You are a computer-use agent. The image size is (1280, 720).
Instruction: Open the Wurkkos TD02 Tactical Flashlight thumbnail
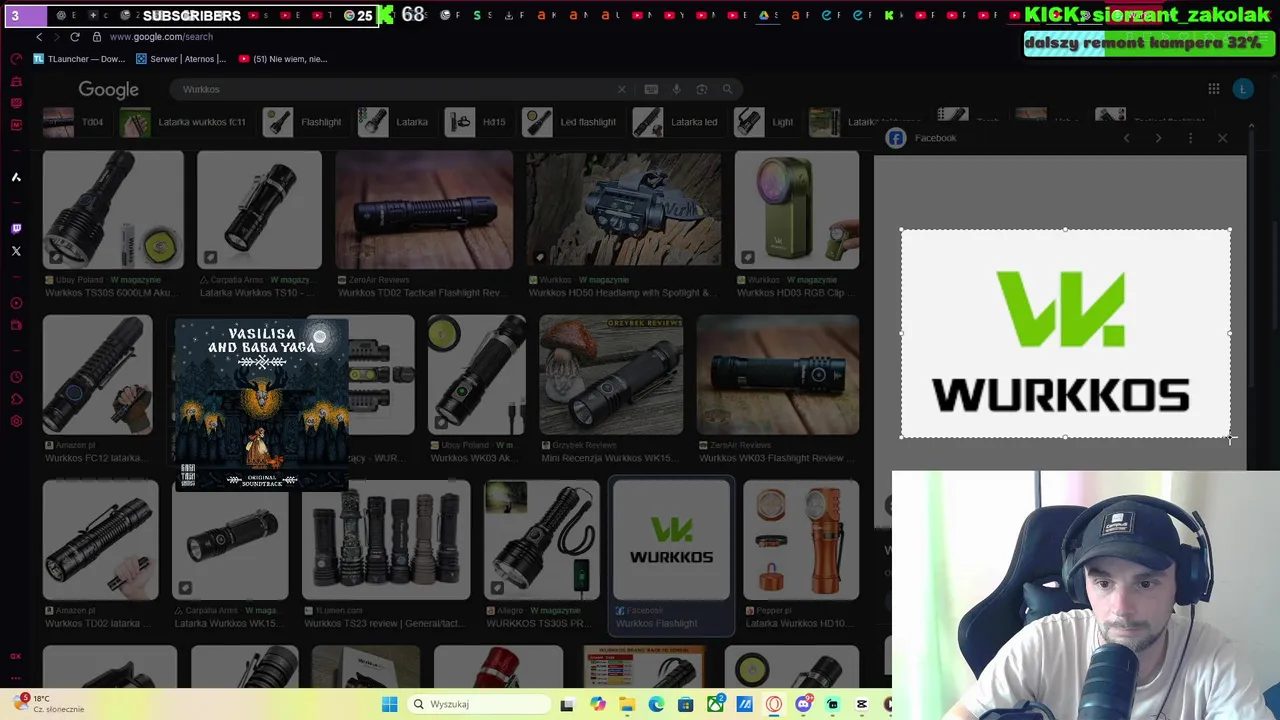point(424,210)
